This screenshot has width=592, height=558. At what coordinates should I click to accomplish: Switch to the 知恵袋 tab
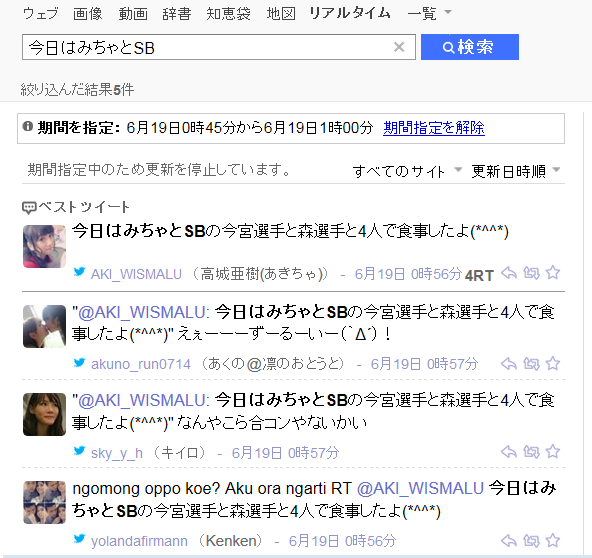[228, 14]
